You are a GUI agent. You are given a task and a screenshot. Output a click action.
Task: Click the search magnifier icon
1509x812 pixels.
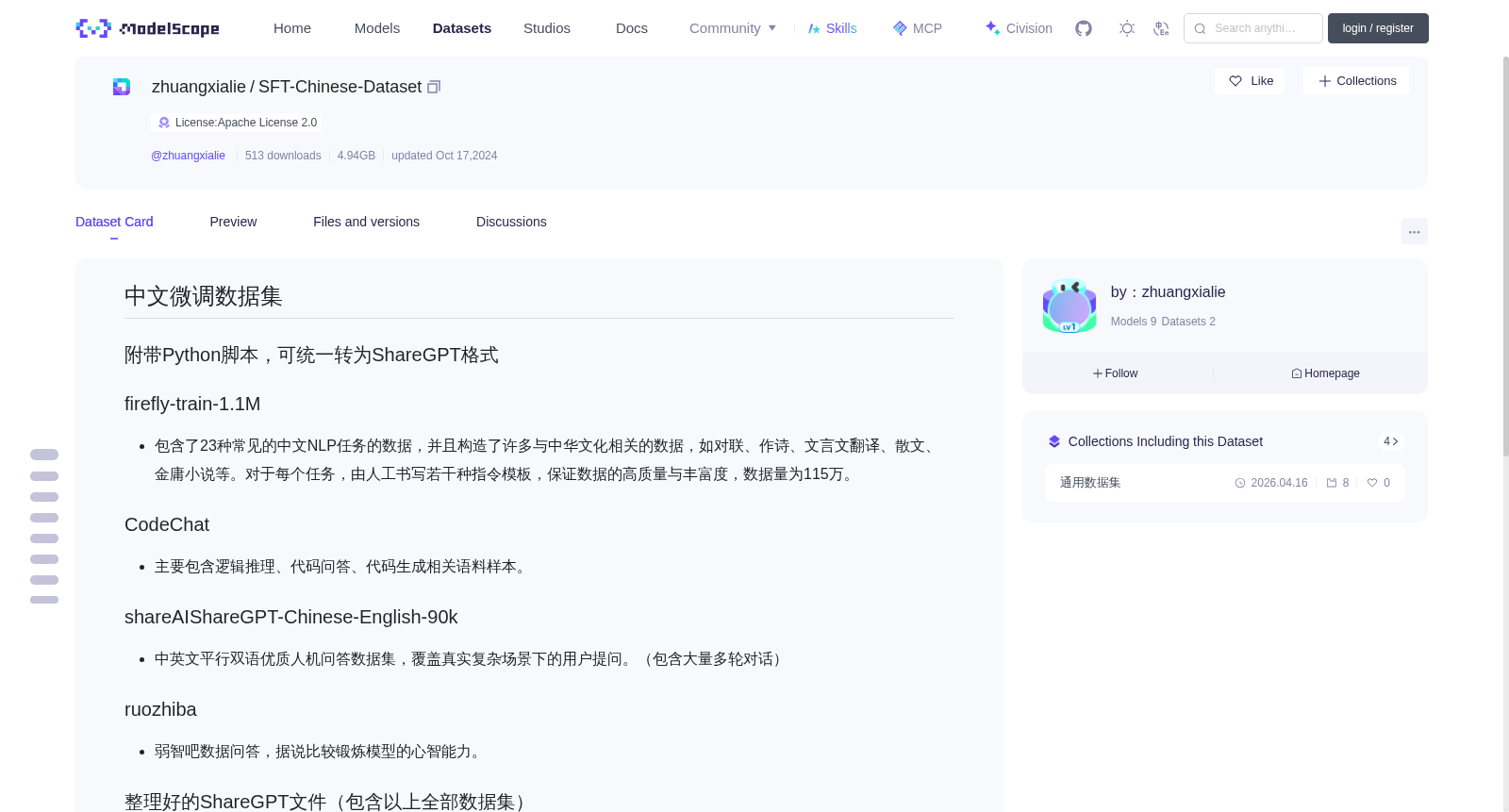(1200, 28)
